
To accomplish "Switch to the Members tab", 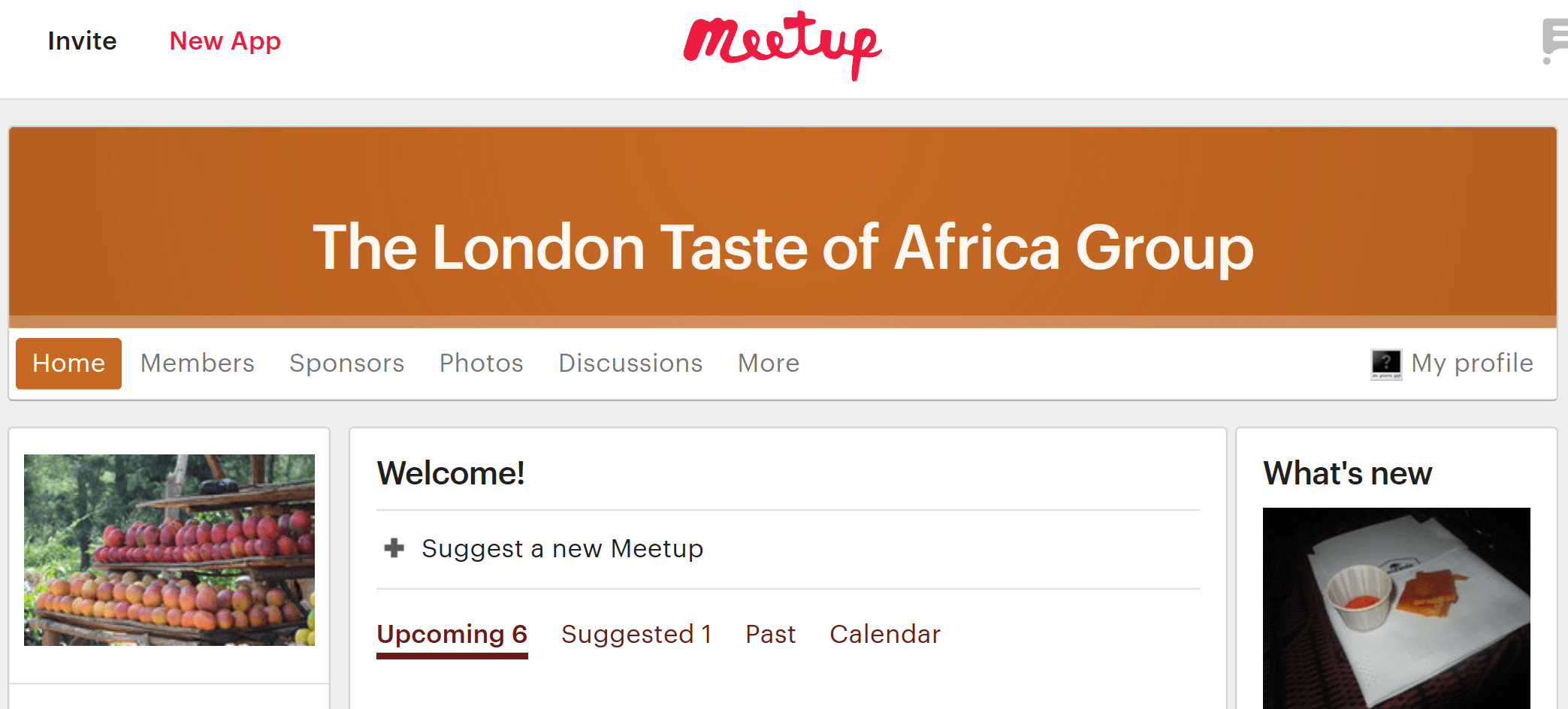I will [x=196, y=364].
